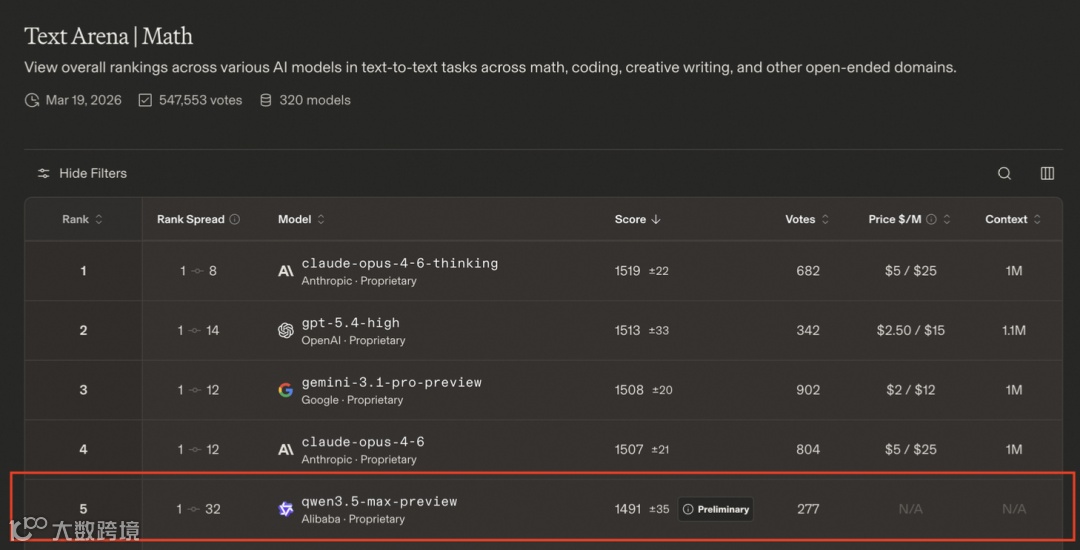Click the votes checkbox icon
Image resolution: width=1080 pixels, height=550 pixels.
point(145,101)
